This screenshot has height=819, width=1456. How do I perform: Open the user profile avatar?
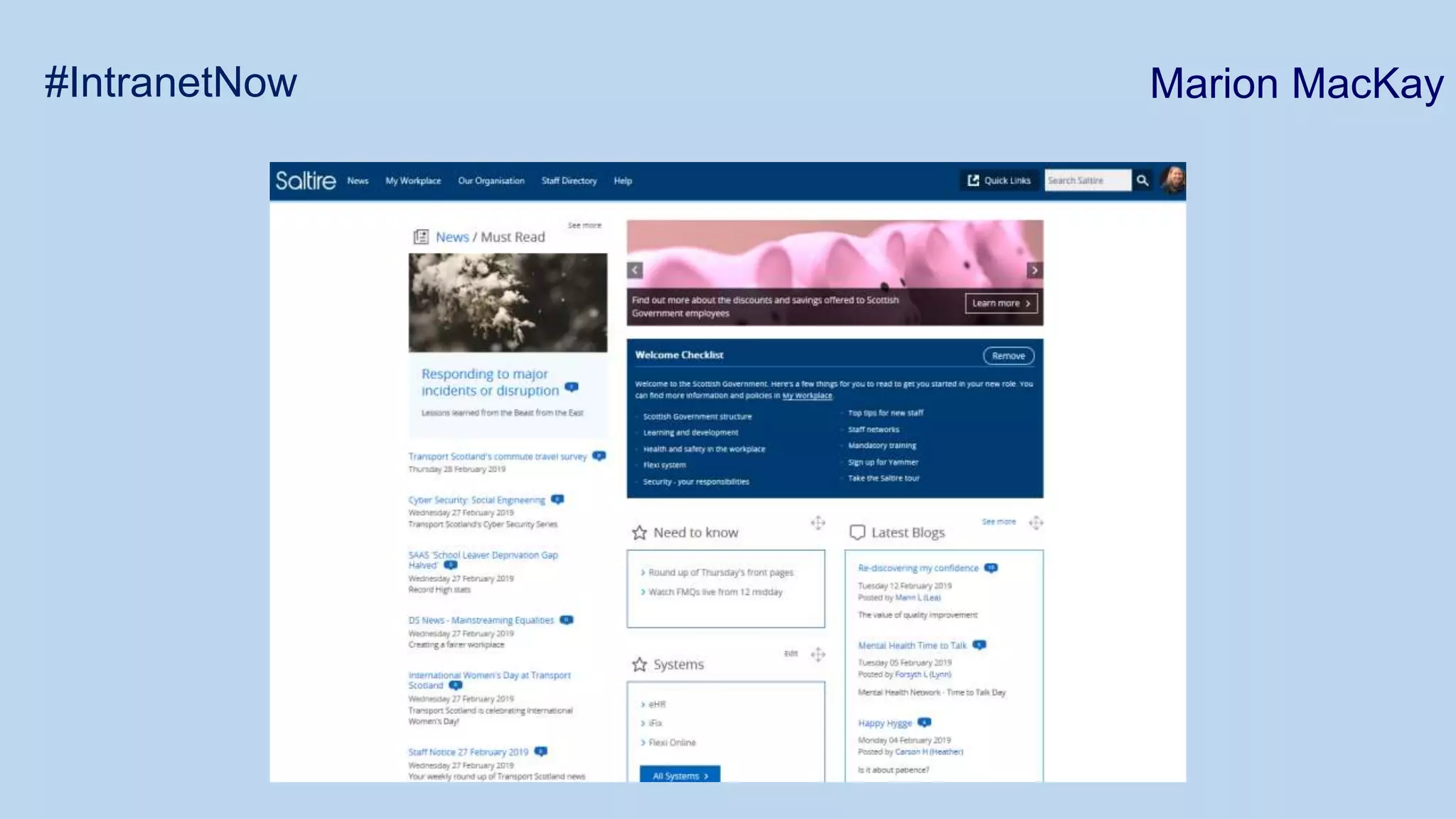pos(1173,181)
